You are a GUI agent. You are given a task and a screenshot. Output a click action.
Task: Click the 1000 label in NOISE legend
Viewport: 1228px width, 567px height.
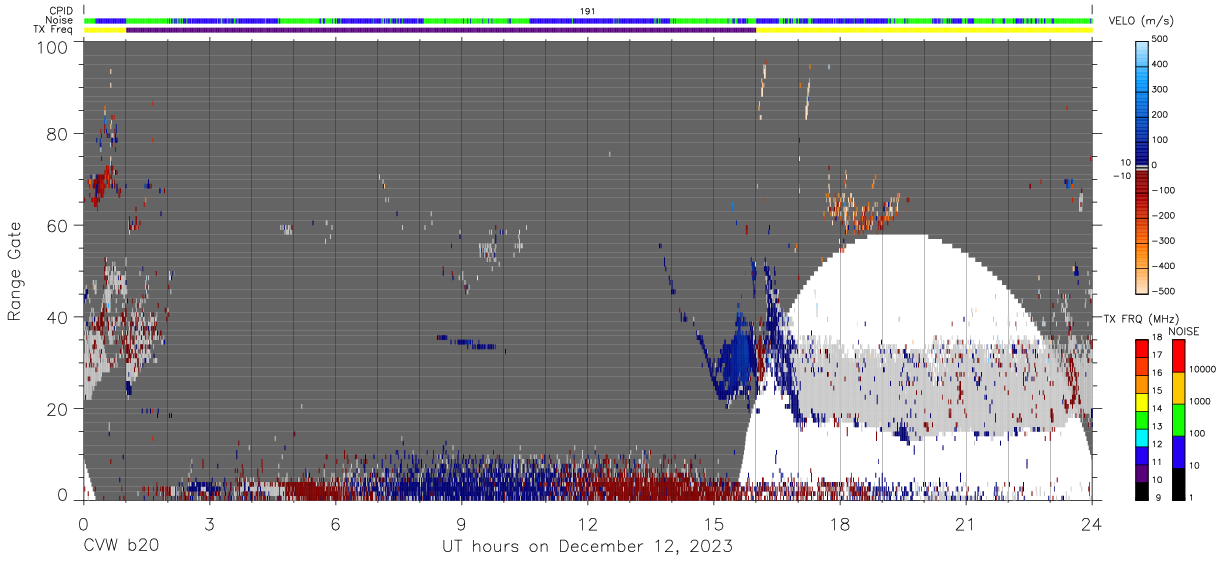[1201, 402]
